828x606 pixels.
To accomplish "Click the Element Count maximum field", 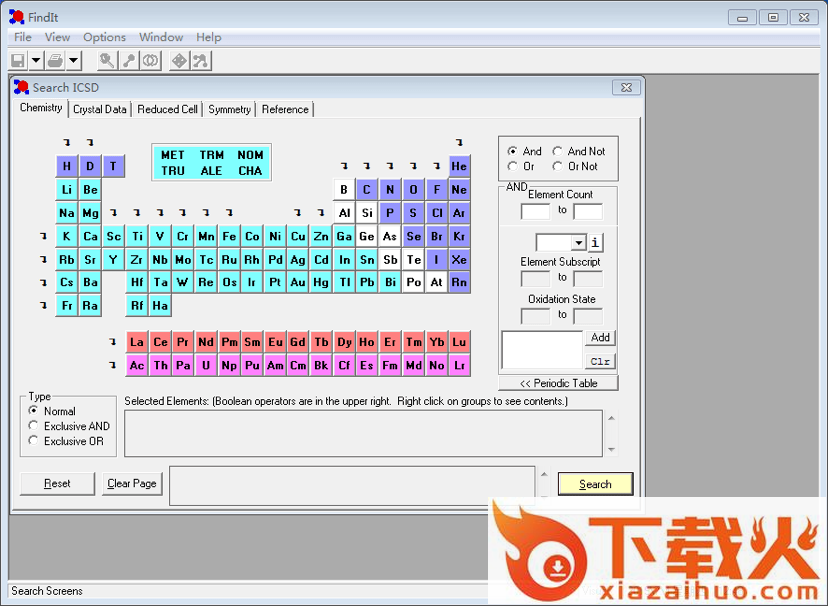I will (x=588, y=211).
